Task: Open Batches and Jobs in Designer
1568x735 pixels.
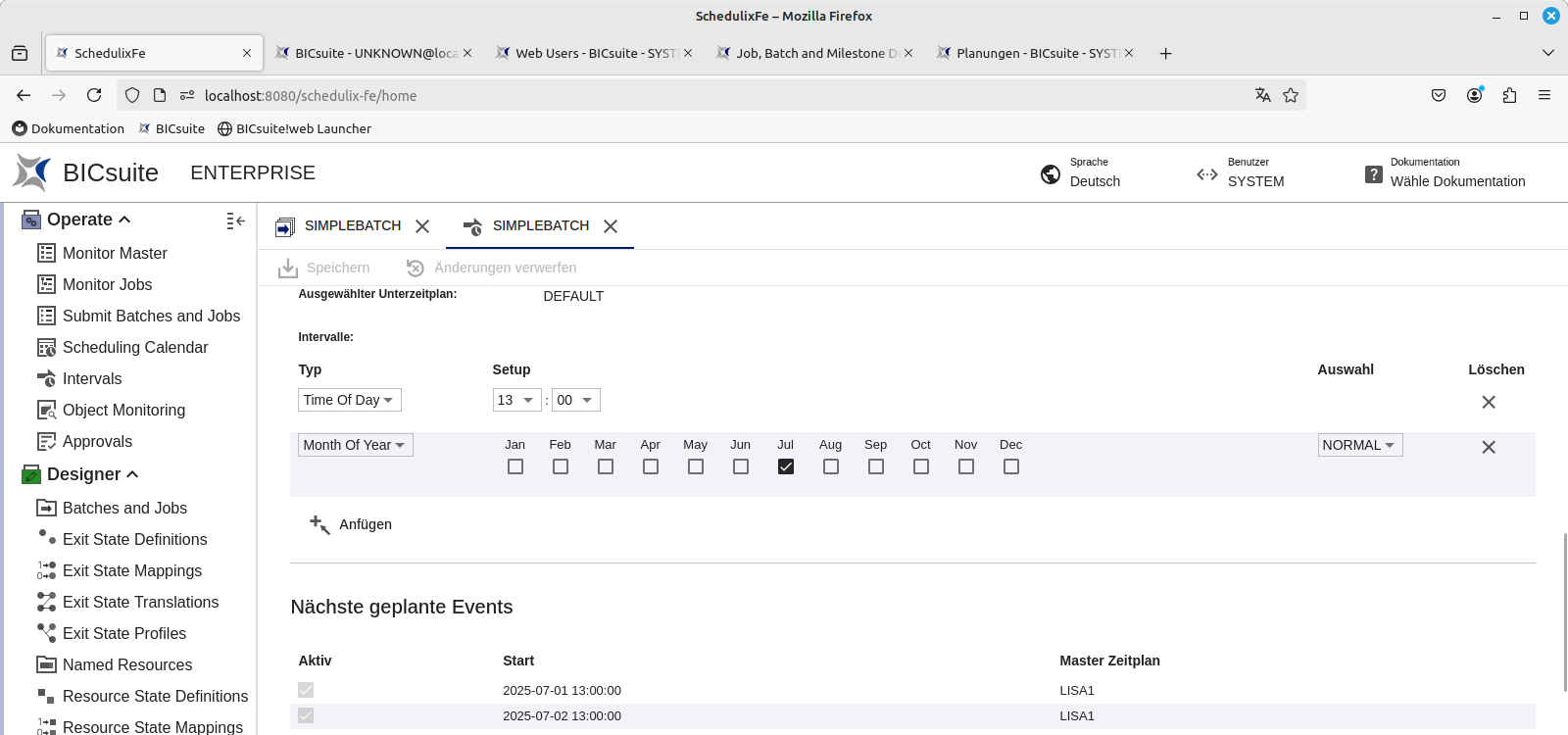Action: [x=124, y=508]
